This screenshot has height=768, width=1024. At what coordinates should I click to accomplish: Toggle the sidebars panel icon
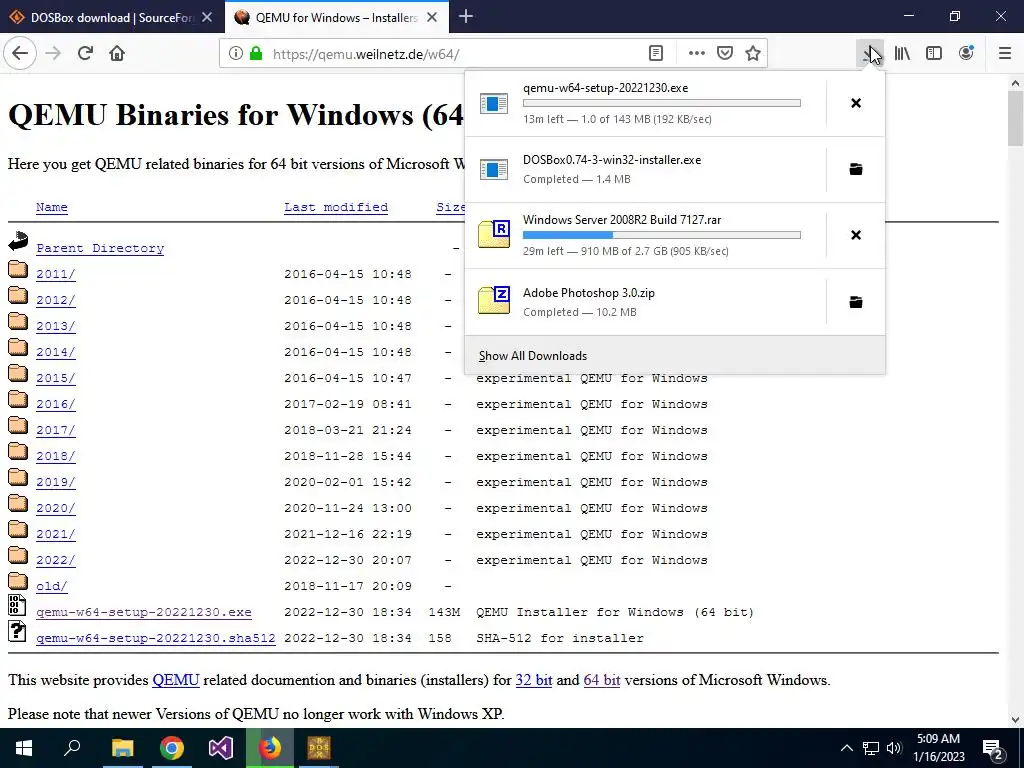(934, 54)
